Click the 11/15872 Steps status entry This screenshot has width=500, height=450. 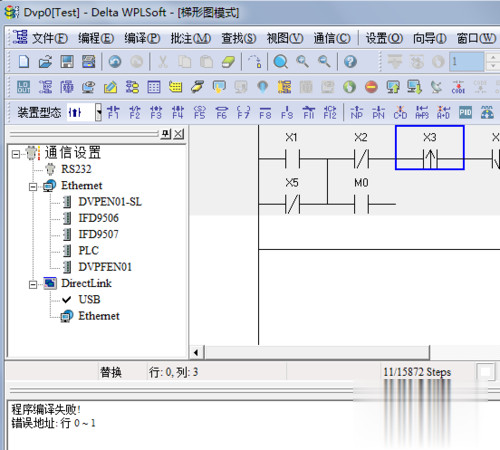(417, 372)
